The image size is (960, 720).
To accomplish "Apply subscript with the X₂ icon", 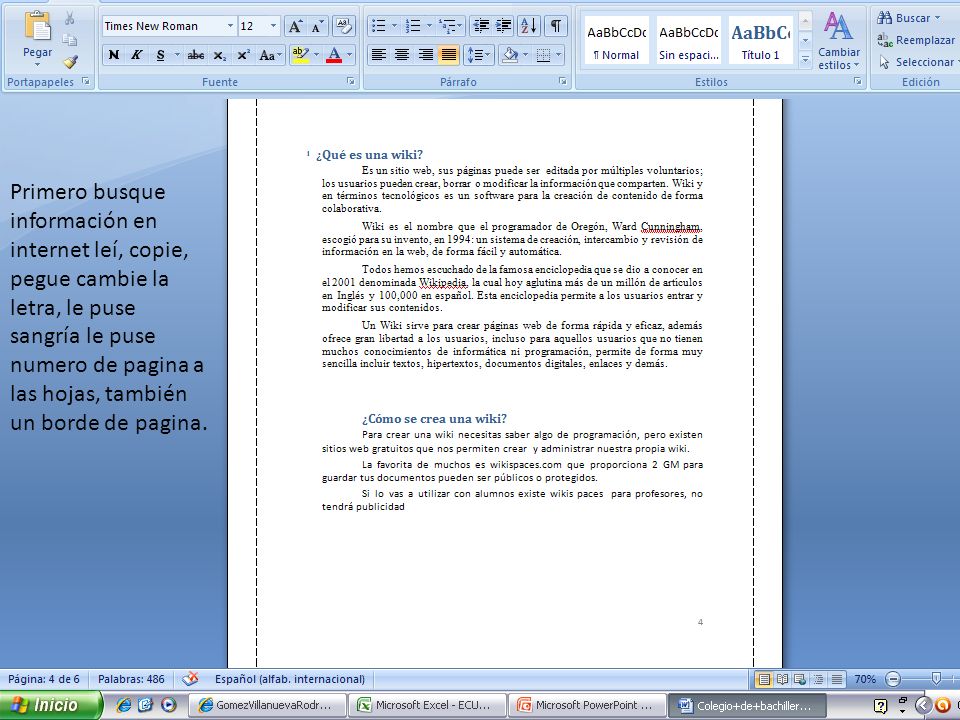I will point(220,55).
